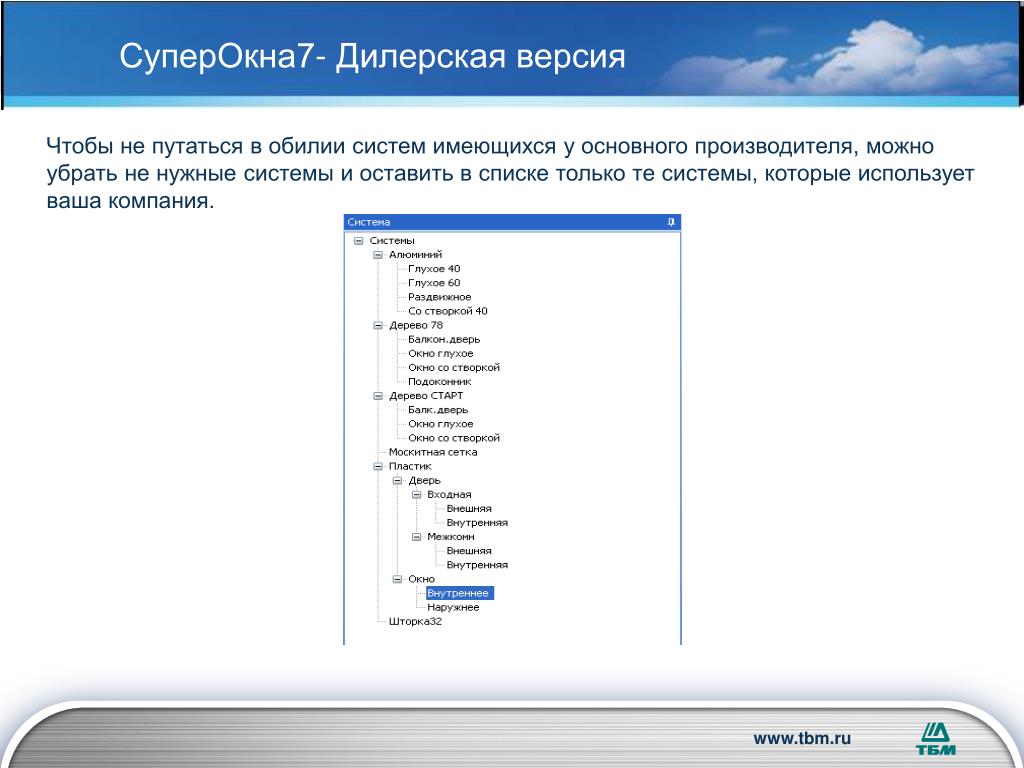The width and height of the screenshot is (1024, 768).
Task: Click the Системы root label
Action: coord(392,240)
